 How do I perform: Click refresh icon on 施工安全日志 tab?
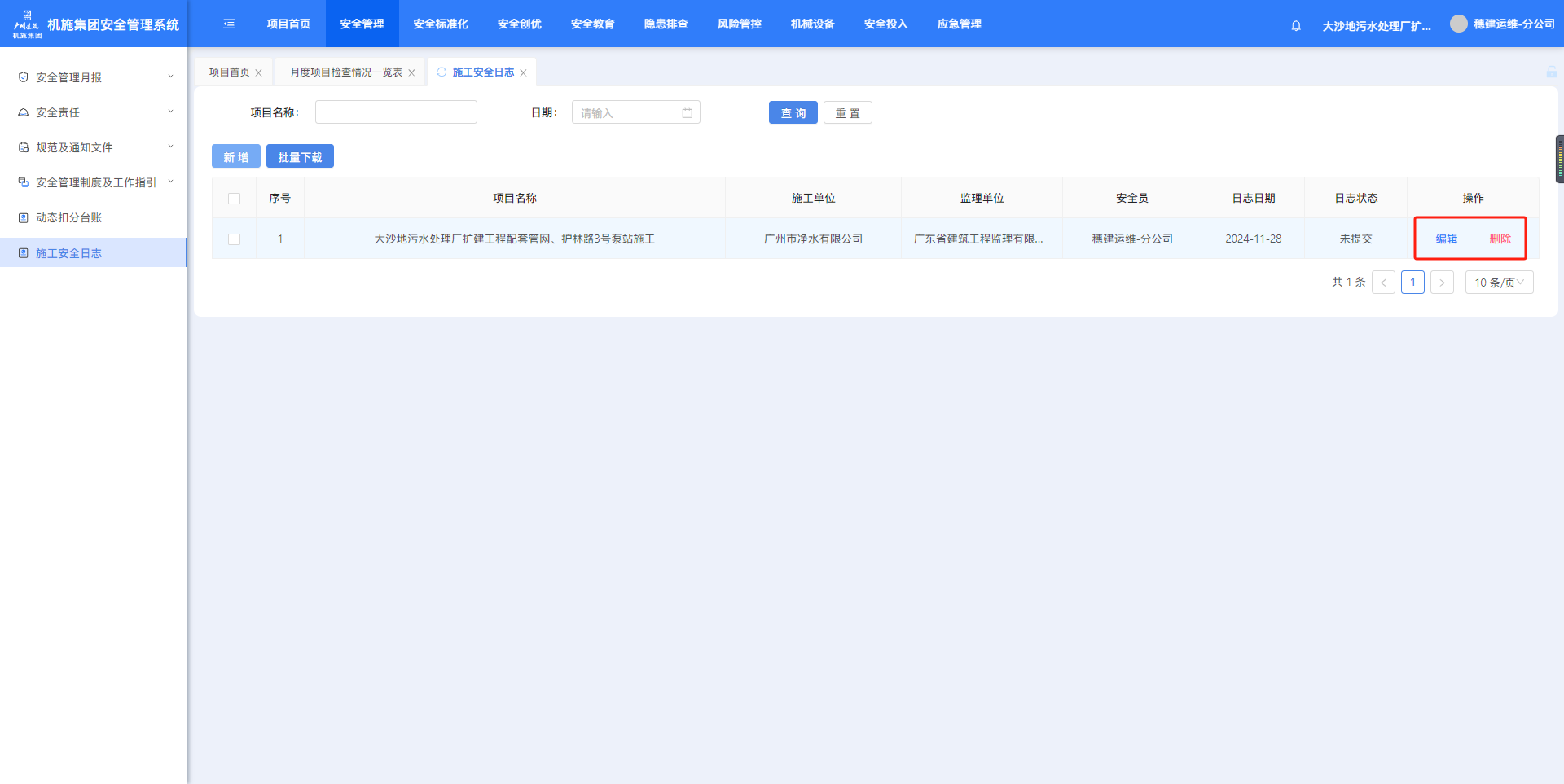tap(442, 72)
